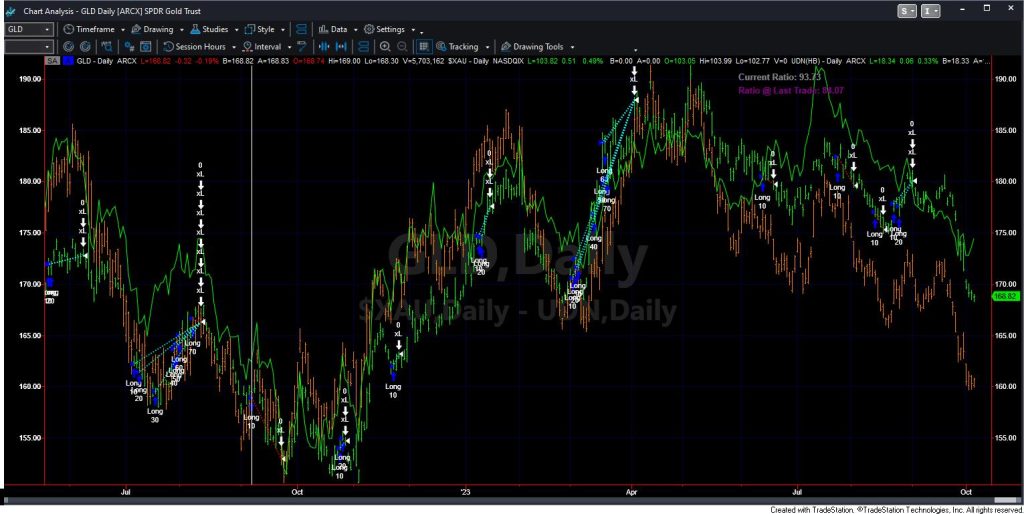This screenshot has width=1024, height=514.
Task: Open the Settings menu label
Action: pyautogui.click(x=391, y=29)
